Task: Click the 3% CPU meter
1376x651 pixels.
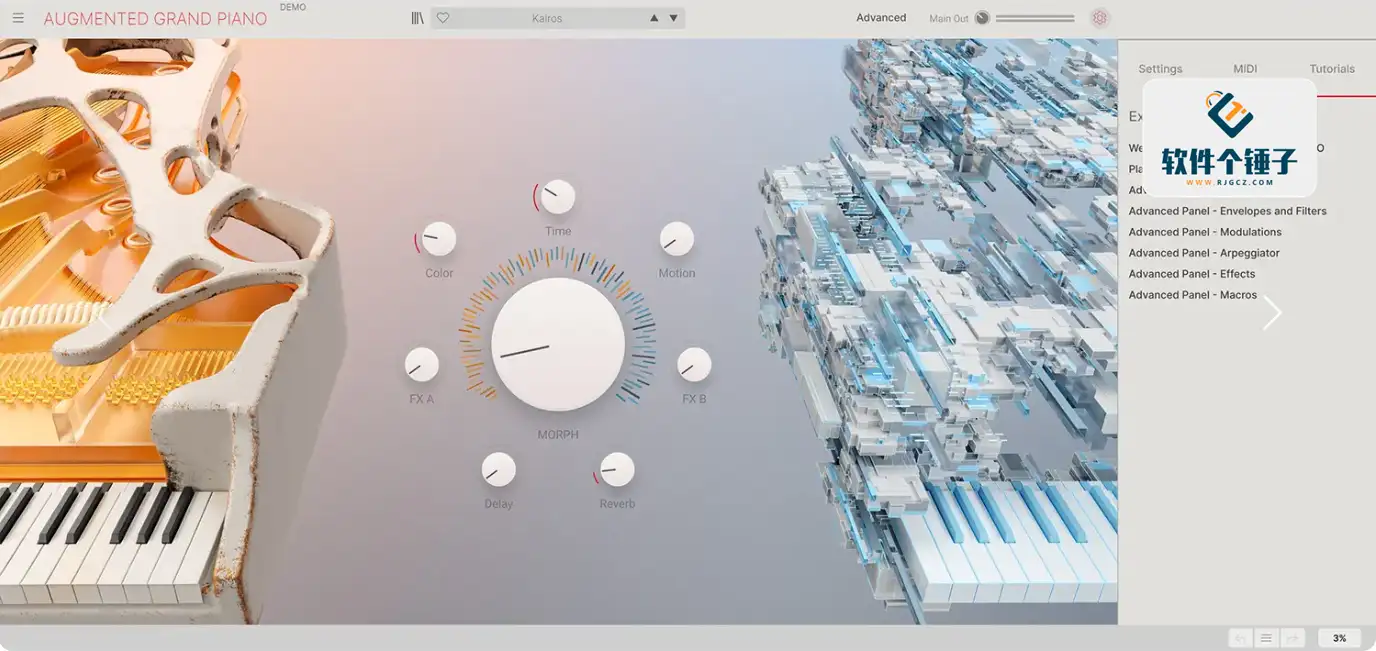Action: [1339, 638]
